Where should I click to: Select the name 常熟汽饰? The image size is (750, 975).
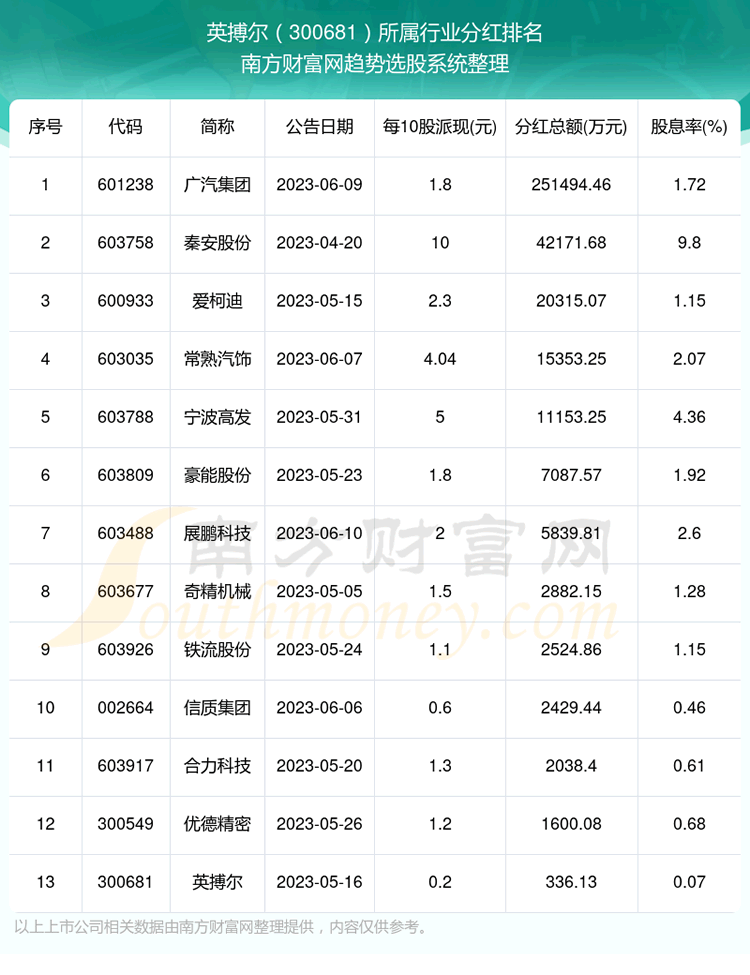[x=217, y=359]
